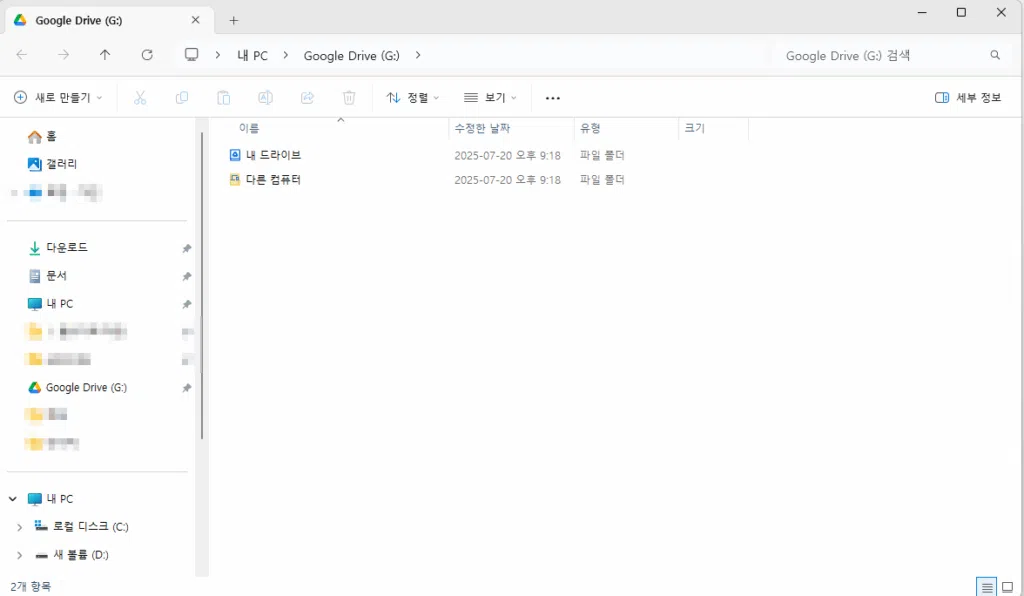
Task: Click the Delete trash can icon
Action: tap(349, 98)
